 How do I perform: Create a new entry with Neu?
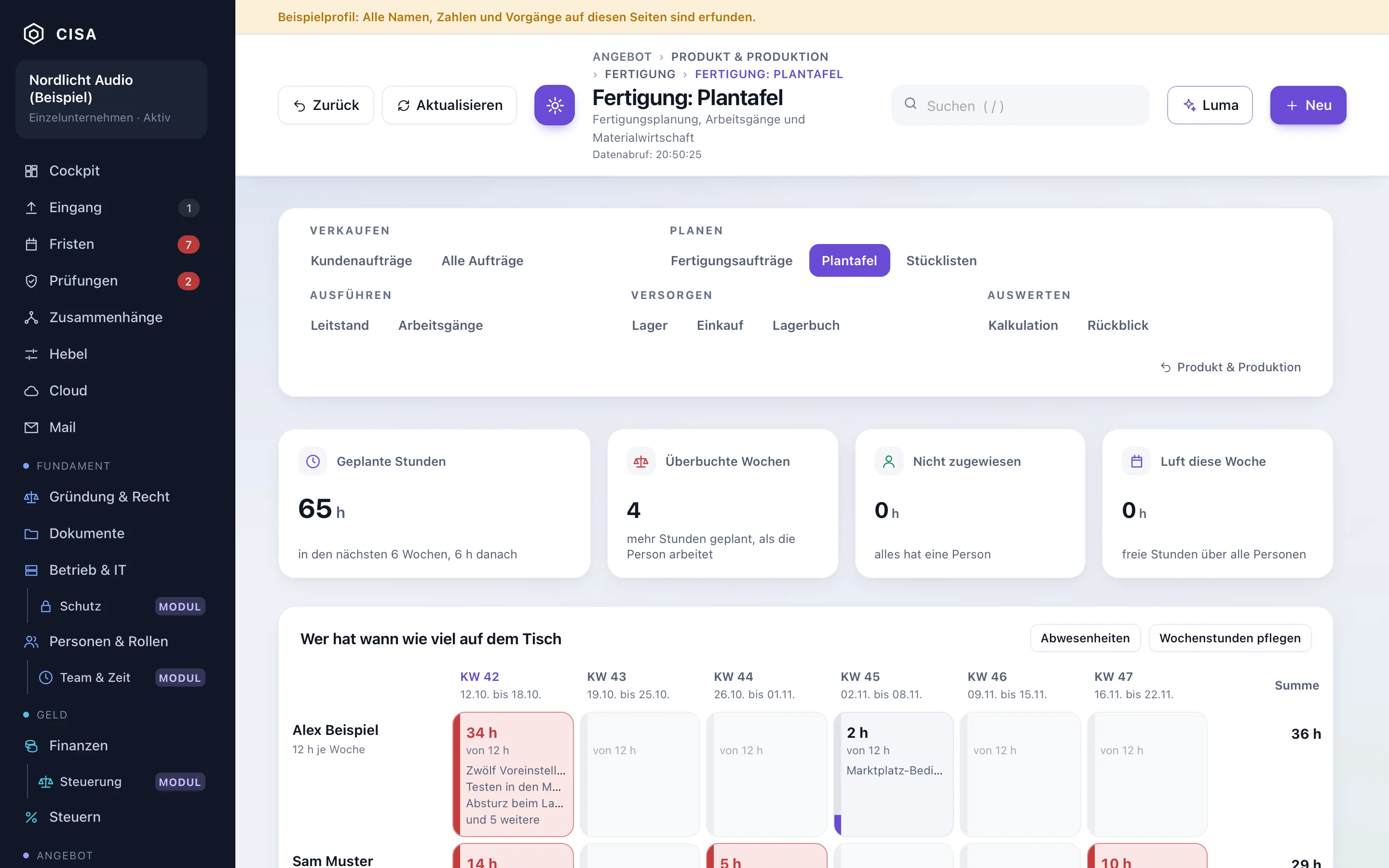(x=1308, y=105)
